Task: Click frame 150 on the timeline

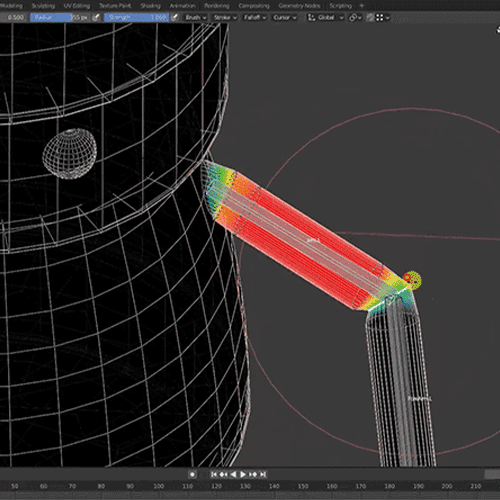Action: [x=303, y=486]
